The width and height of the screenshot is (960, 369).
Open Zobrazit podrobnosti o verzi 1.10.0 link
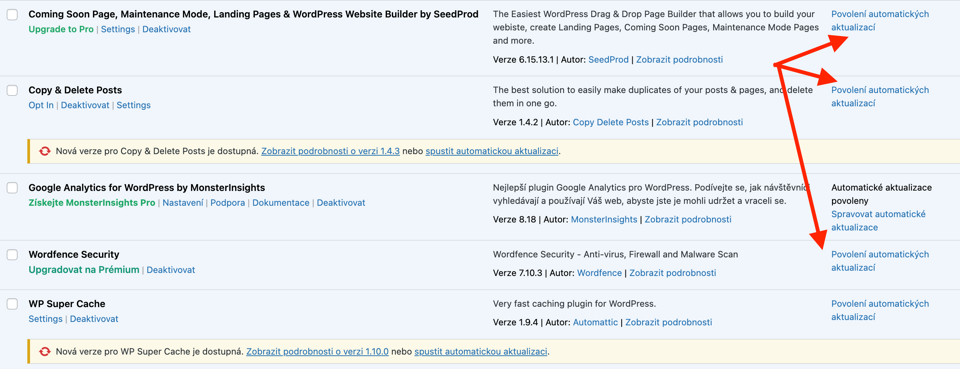pos(317,352)
